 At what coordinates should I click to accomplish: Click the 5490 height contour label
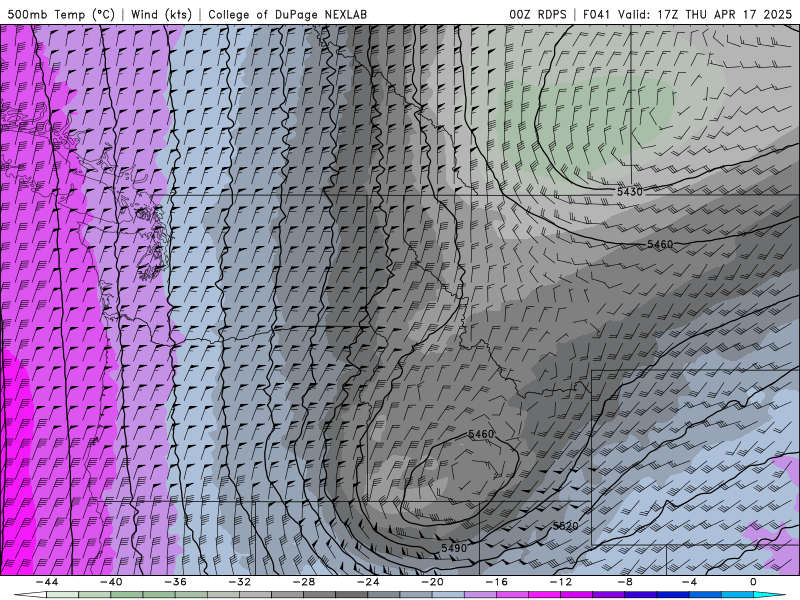click(x=454, y=548)
